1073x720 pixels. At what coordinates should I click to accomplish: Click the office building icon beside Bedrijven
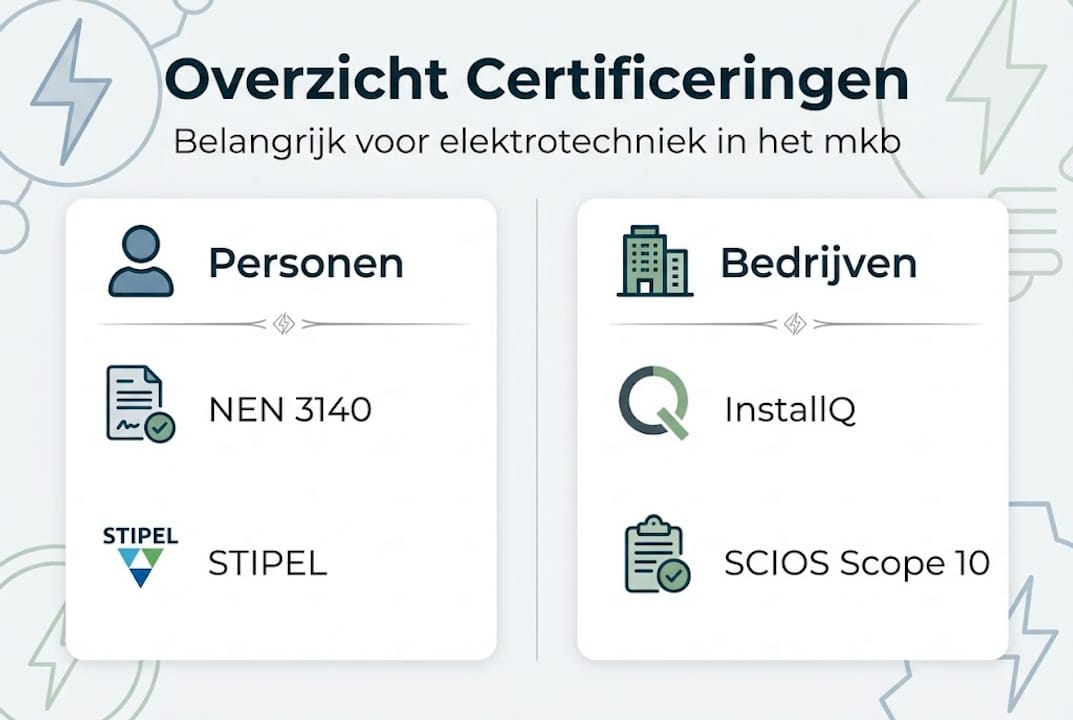655,261
